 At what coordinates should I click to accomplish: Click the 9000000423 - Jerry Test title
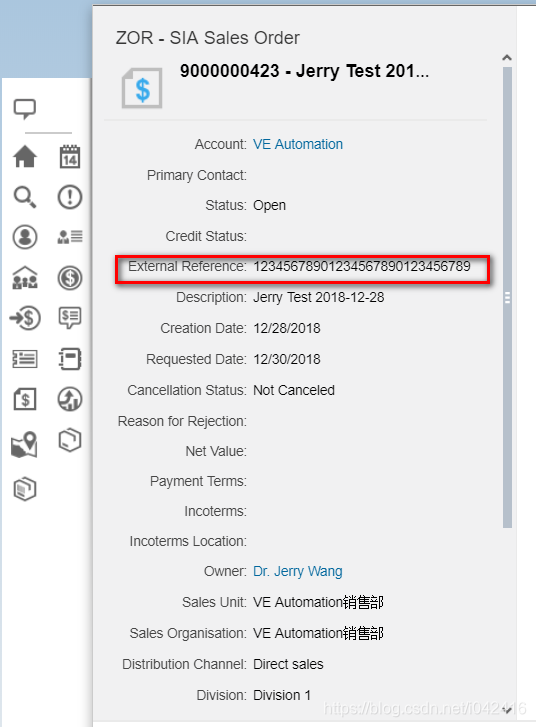click(304, 71)
